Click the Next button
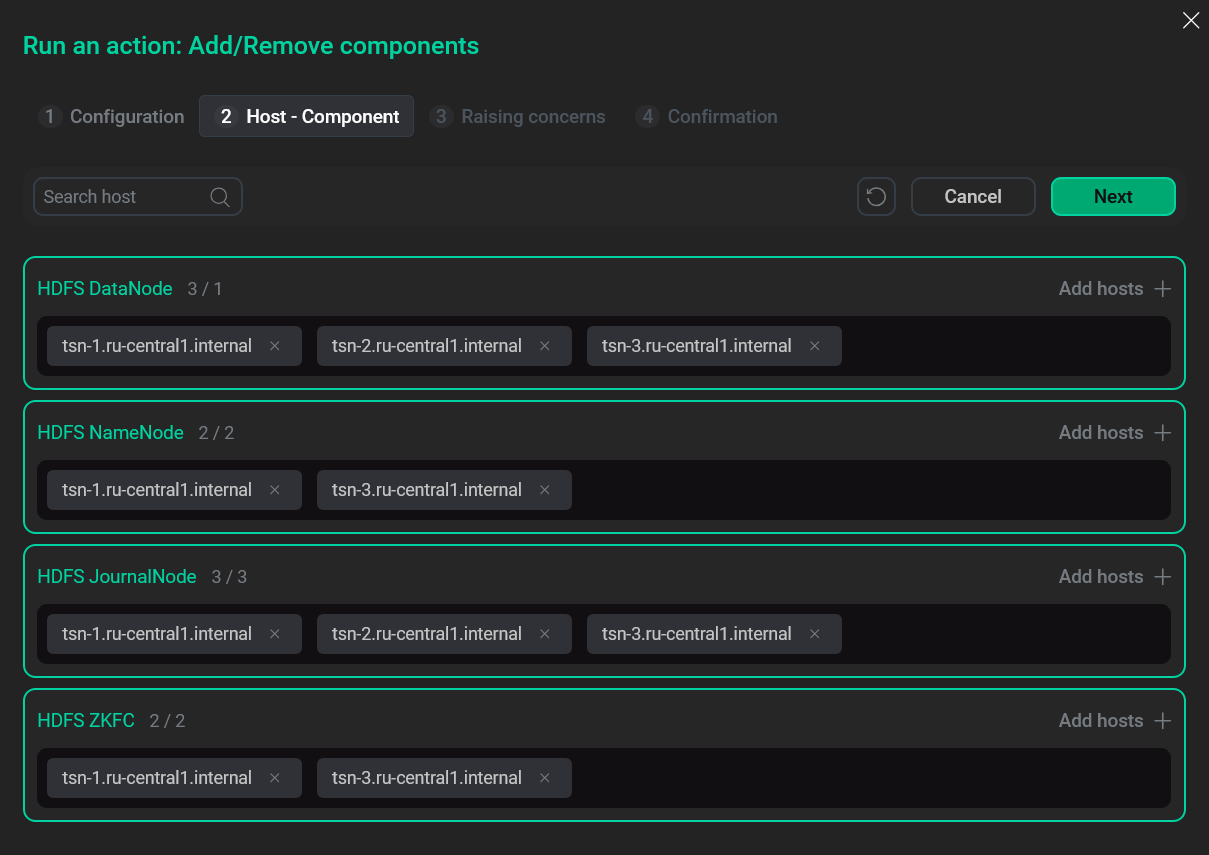Screen dimensions: 1209x855 [x=1113, y=196]
